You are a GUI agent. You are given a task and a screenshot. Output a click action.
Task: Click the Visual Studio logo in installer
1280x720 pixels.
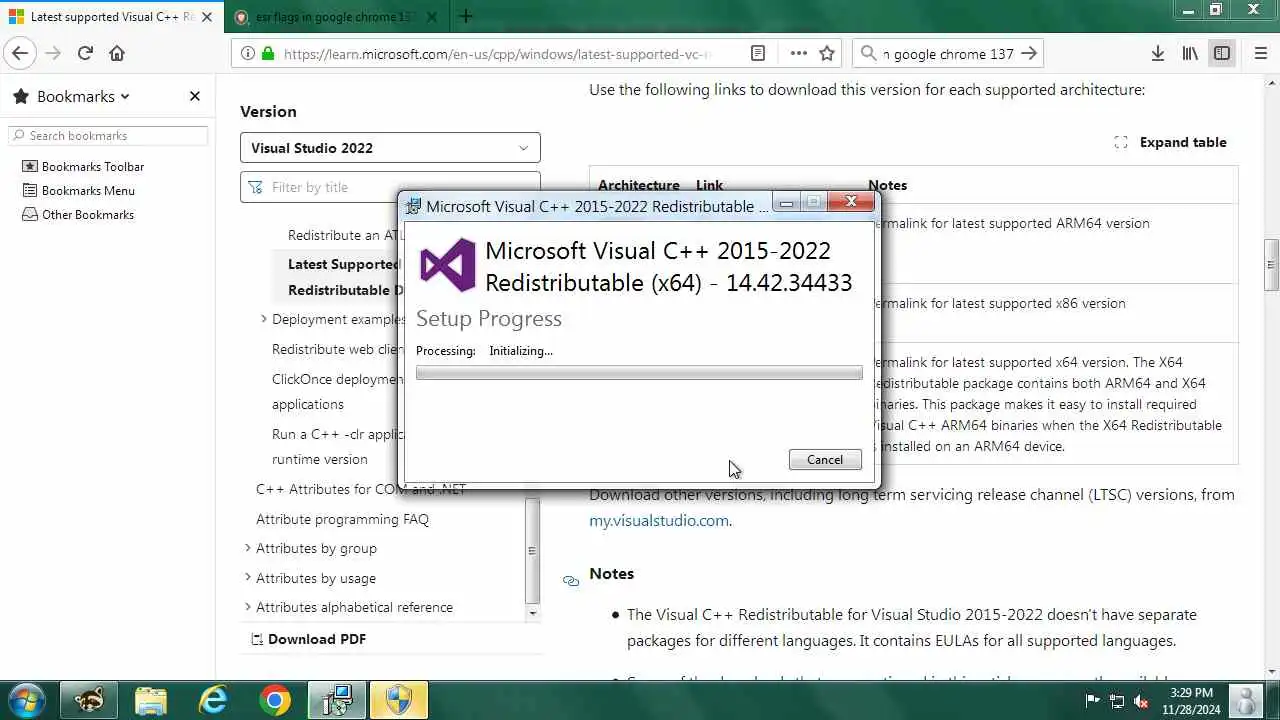tap(448, 265)
